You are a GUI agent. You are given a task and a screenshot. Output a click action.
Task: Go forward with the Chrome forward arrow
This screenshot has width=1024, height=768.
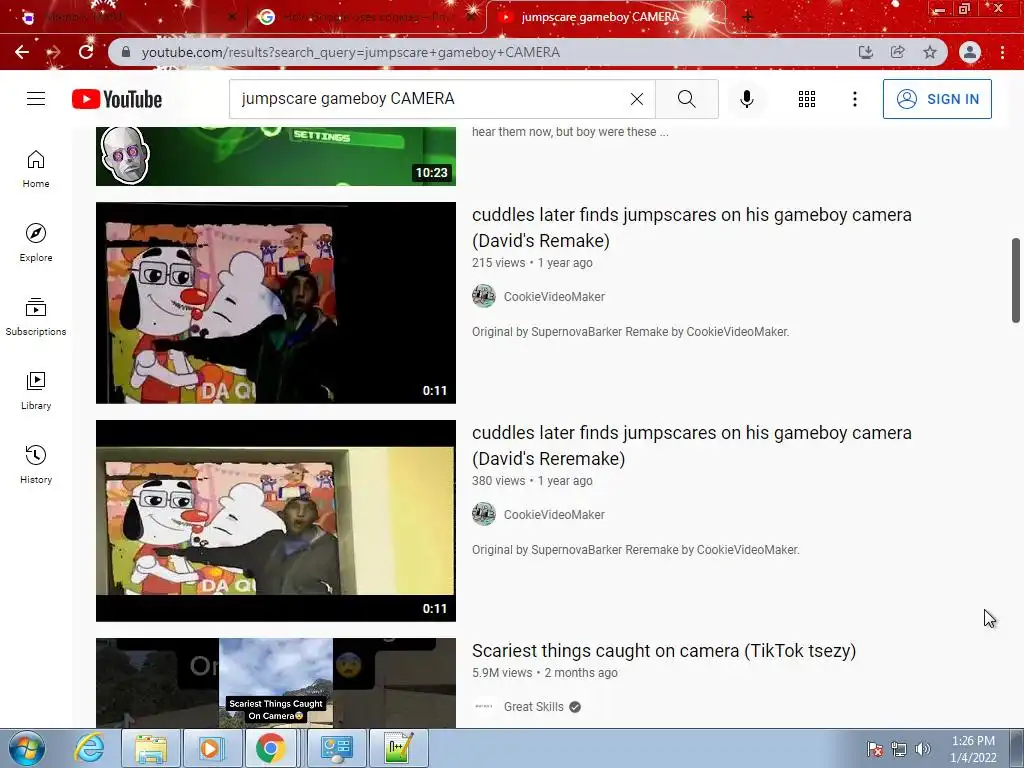(54, 52)
